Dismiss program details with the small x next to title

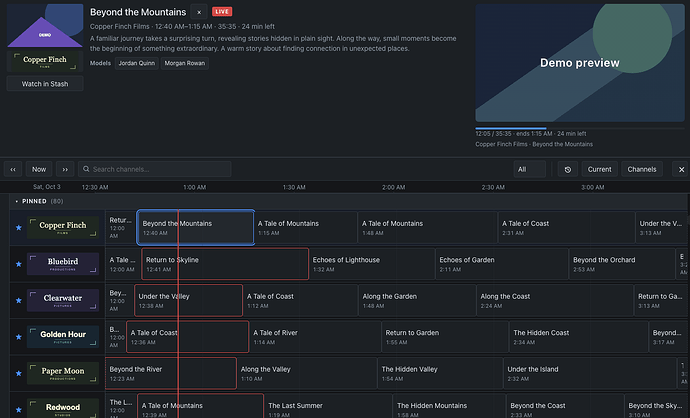pyautogui.click(x=199, y=12)
